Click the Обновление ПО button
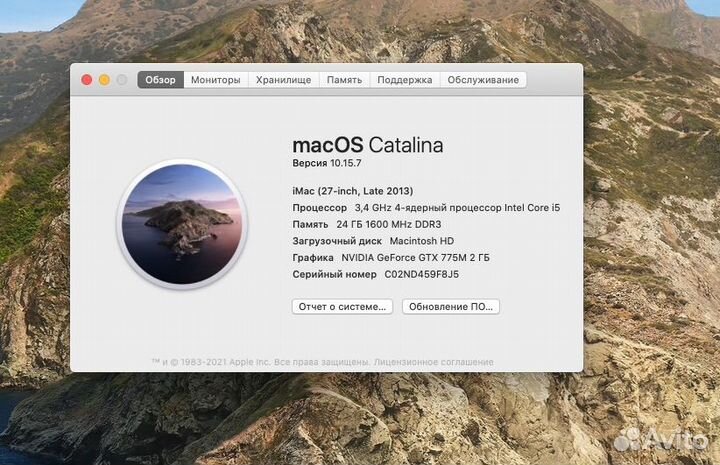The height and width of the screenshot is (465, 720). [450, 307]
